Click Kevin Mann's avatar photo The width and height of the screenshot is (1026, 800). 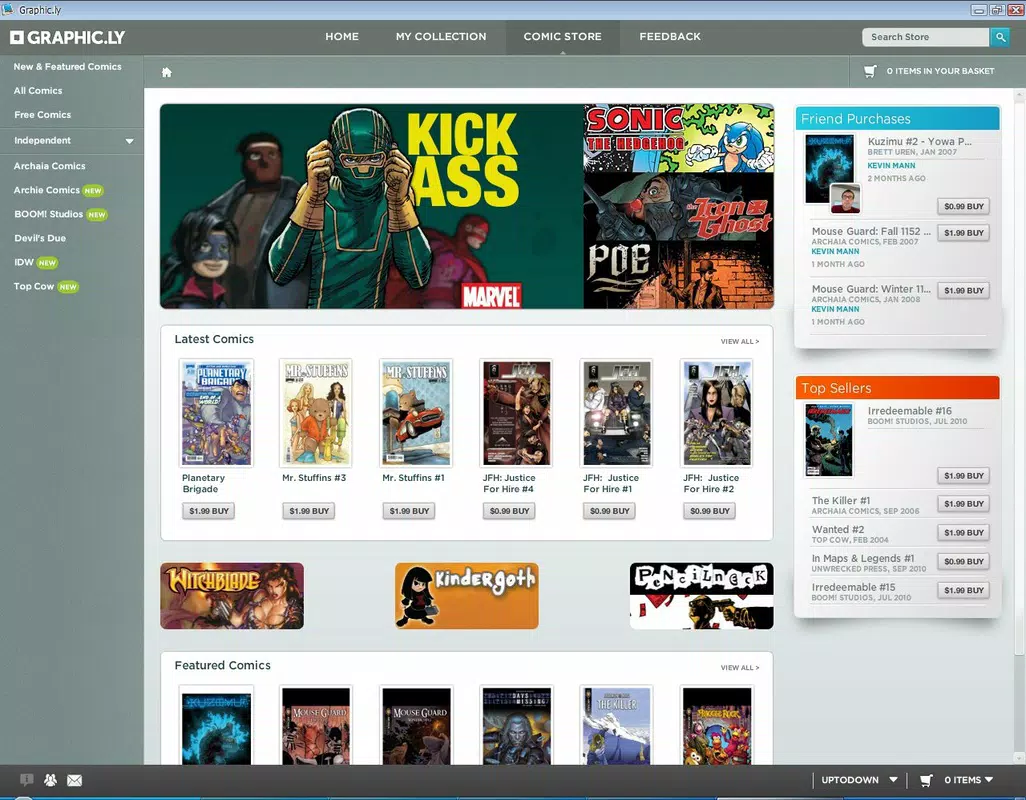[x=845, y=198]
